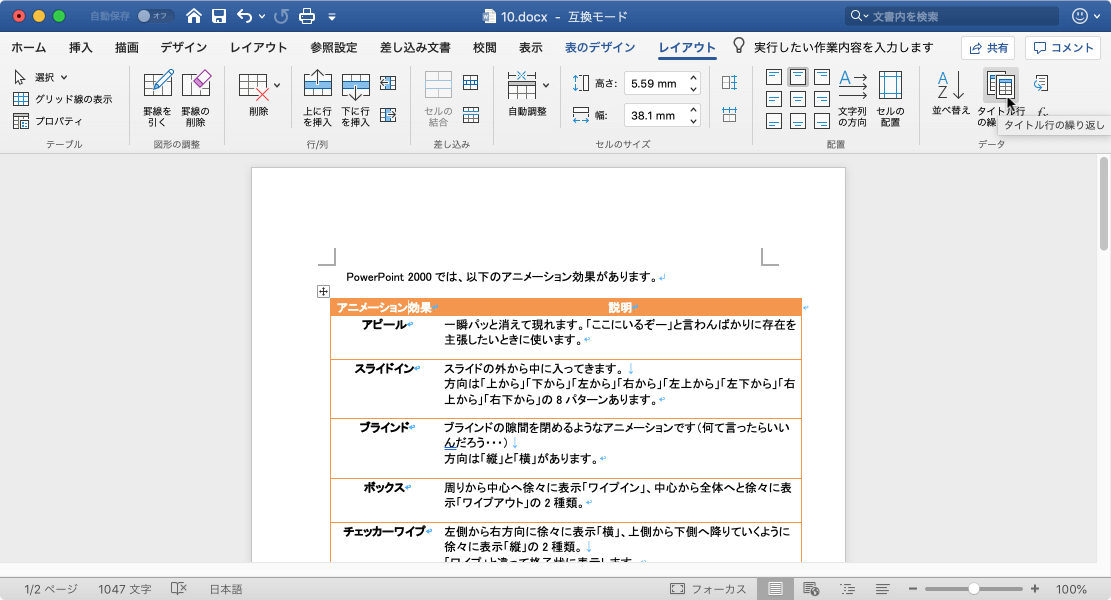Viewport: 1111px width, 600px height.
Task: Open the 選択 dropdown in the テーブル group
Action: pyautogui.click(x=43, y=77)
